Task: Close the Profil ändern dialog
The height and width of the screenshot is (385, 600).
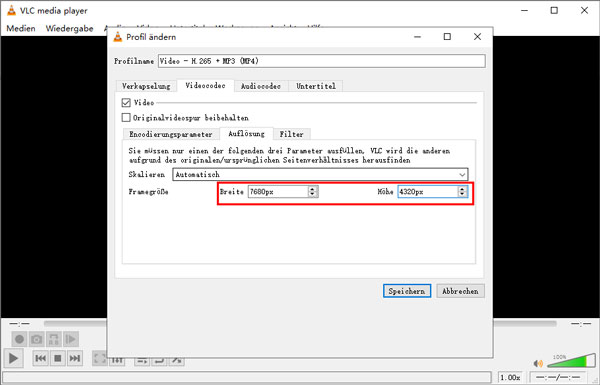Action: [x=477, y=37]
